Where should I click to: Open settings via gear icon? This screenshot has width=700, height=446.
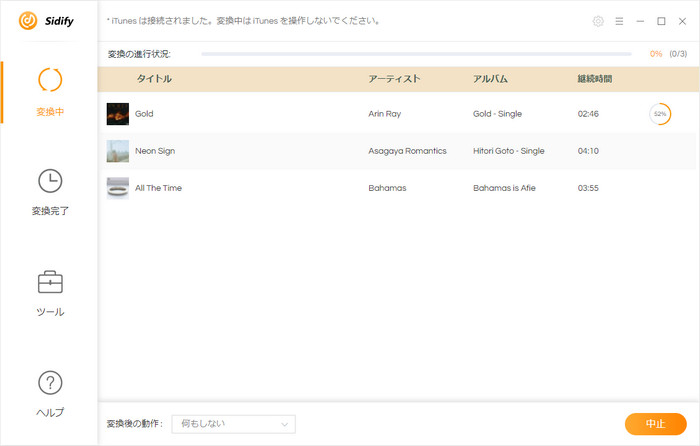(x=598, y=21)
